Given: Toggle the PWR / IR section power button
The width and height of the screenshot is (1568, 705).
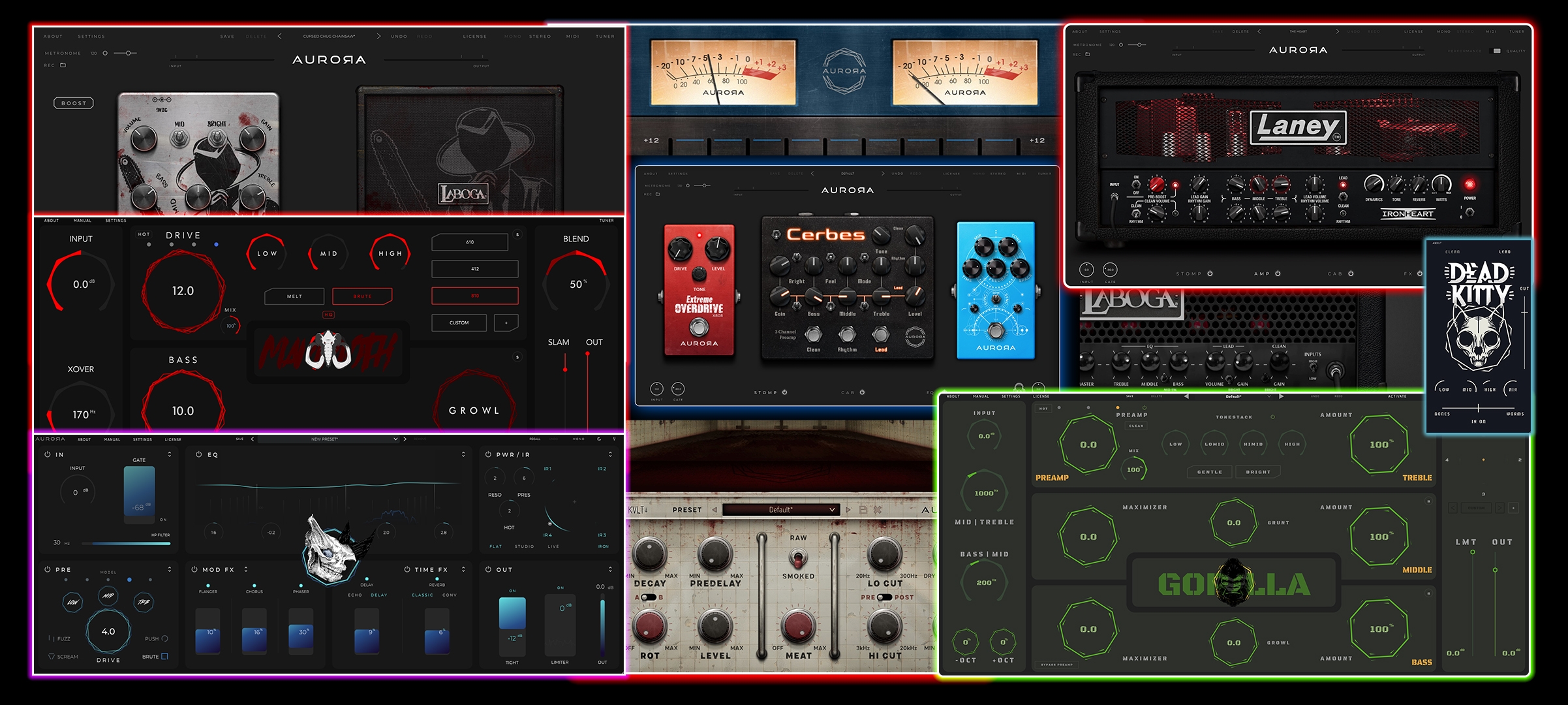Looking at the screenshot, I should click(488, 454).
